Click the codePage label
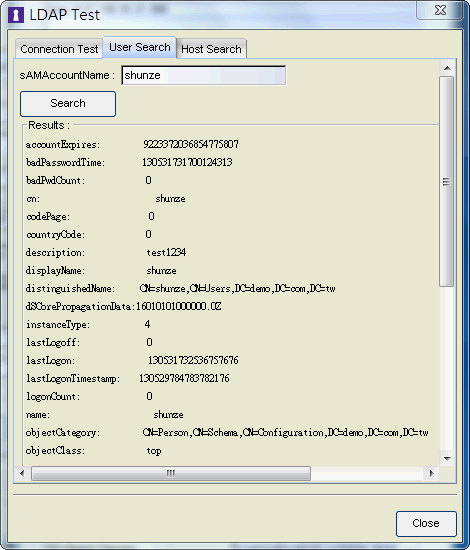Screen dimensions: 470x550 tap(48, 216)
